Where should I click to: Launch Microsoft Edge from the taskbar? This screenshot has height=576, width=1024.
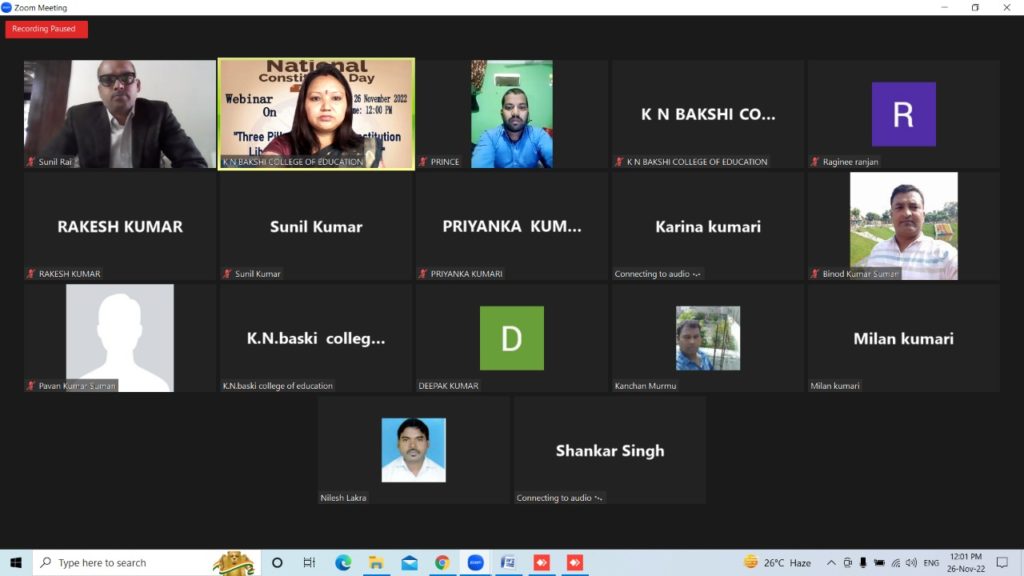(x=343, y=562)
